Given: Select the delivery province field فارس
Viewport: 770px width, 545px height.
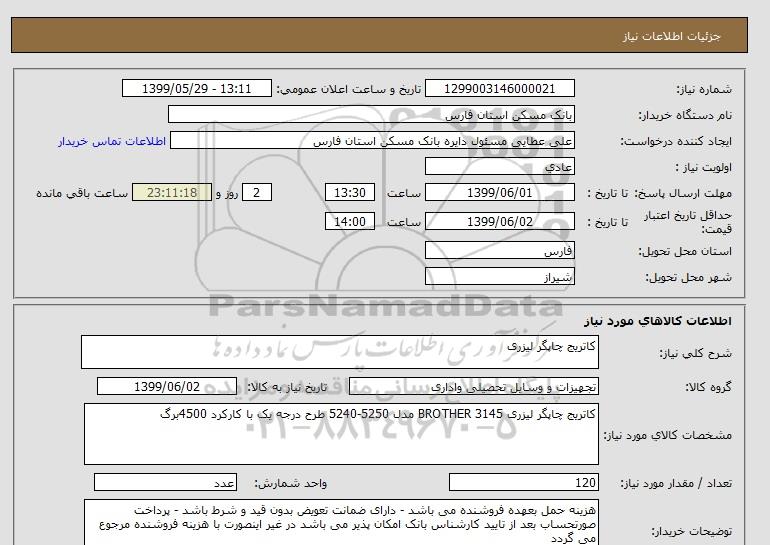Looking at the screenshot, I should pos(499,251).
